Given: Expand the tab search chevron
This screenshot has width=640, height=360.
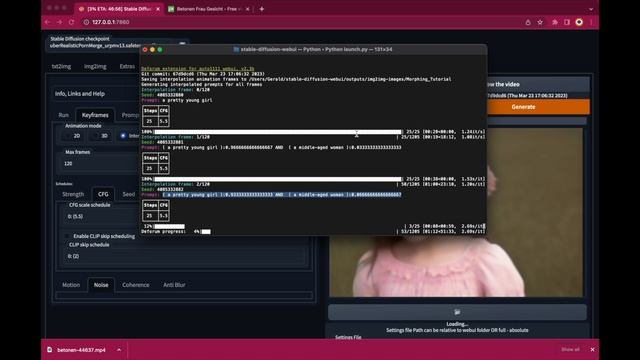Looking at the screenshot, I should (591, 9).
